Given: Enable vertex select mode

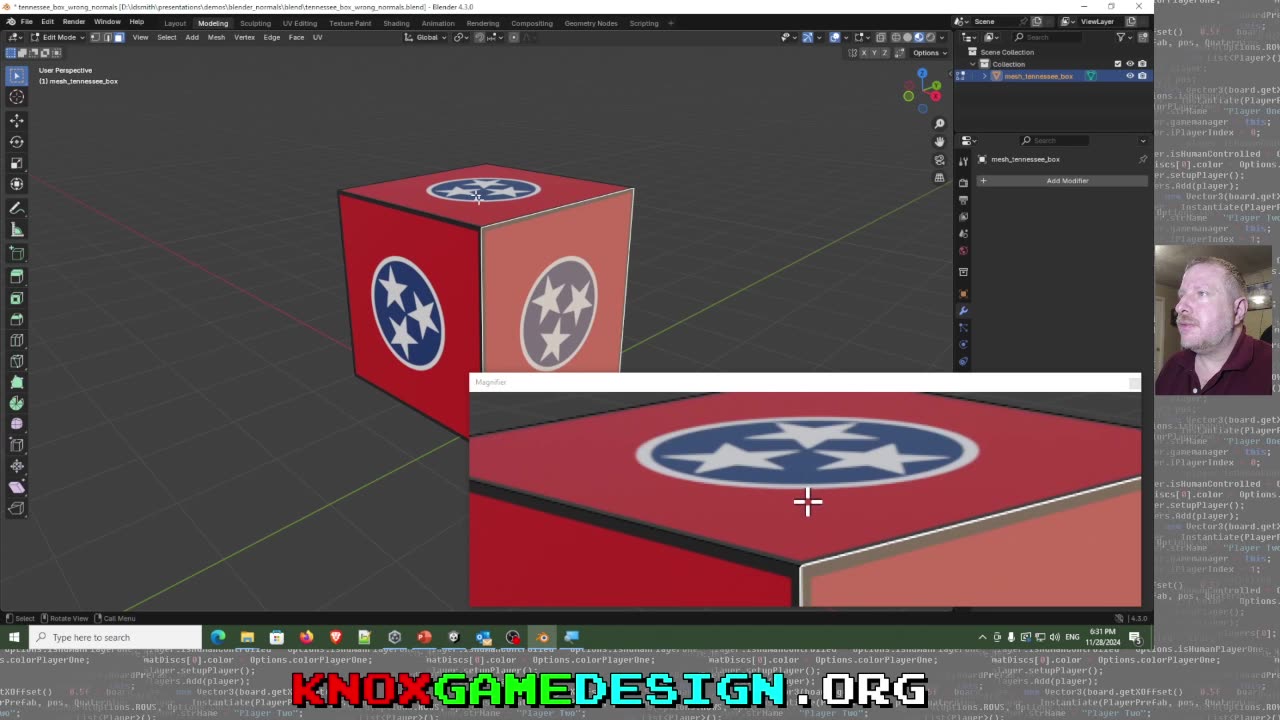Looking at the screenshot, I should point(95,37).
